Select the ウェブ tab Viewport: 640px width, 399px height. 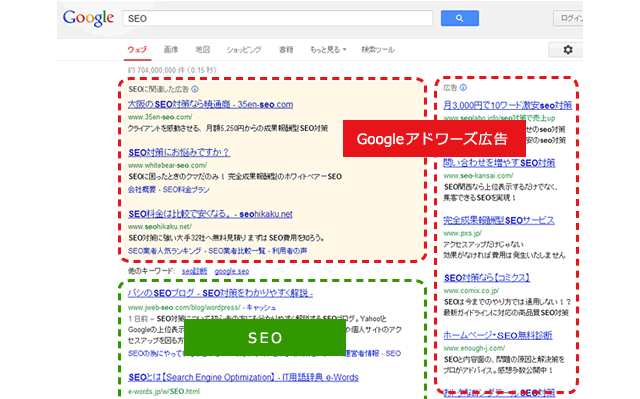pos(137,50)
